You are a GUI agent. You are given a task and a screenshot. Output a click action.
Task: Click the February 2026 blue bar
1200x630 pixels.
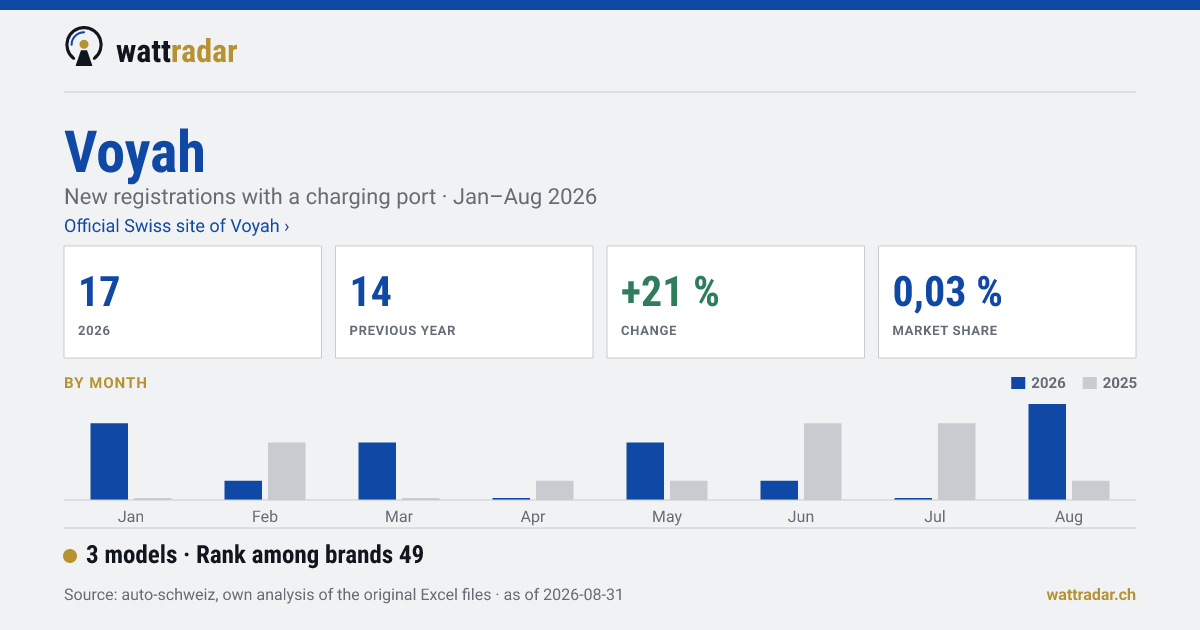point(243,490)
